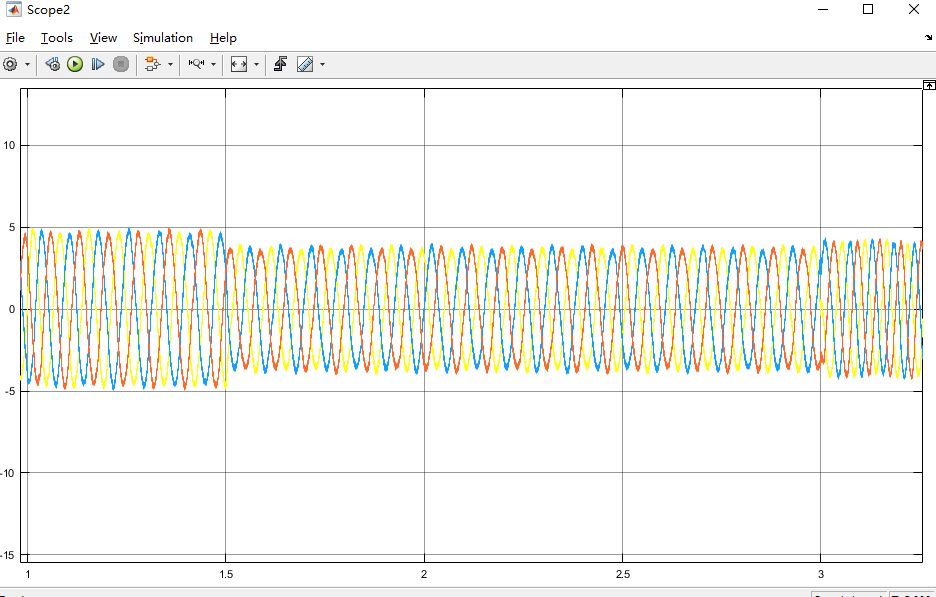Expand the Measurements dropdown arrow
Image resolution: width=936 pixels, height=597 pixels.
tap(322, 64)
